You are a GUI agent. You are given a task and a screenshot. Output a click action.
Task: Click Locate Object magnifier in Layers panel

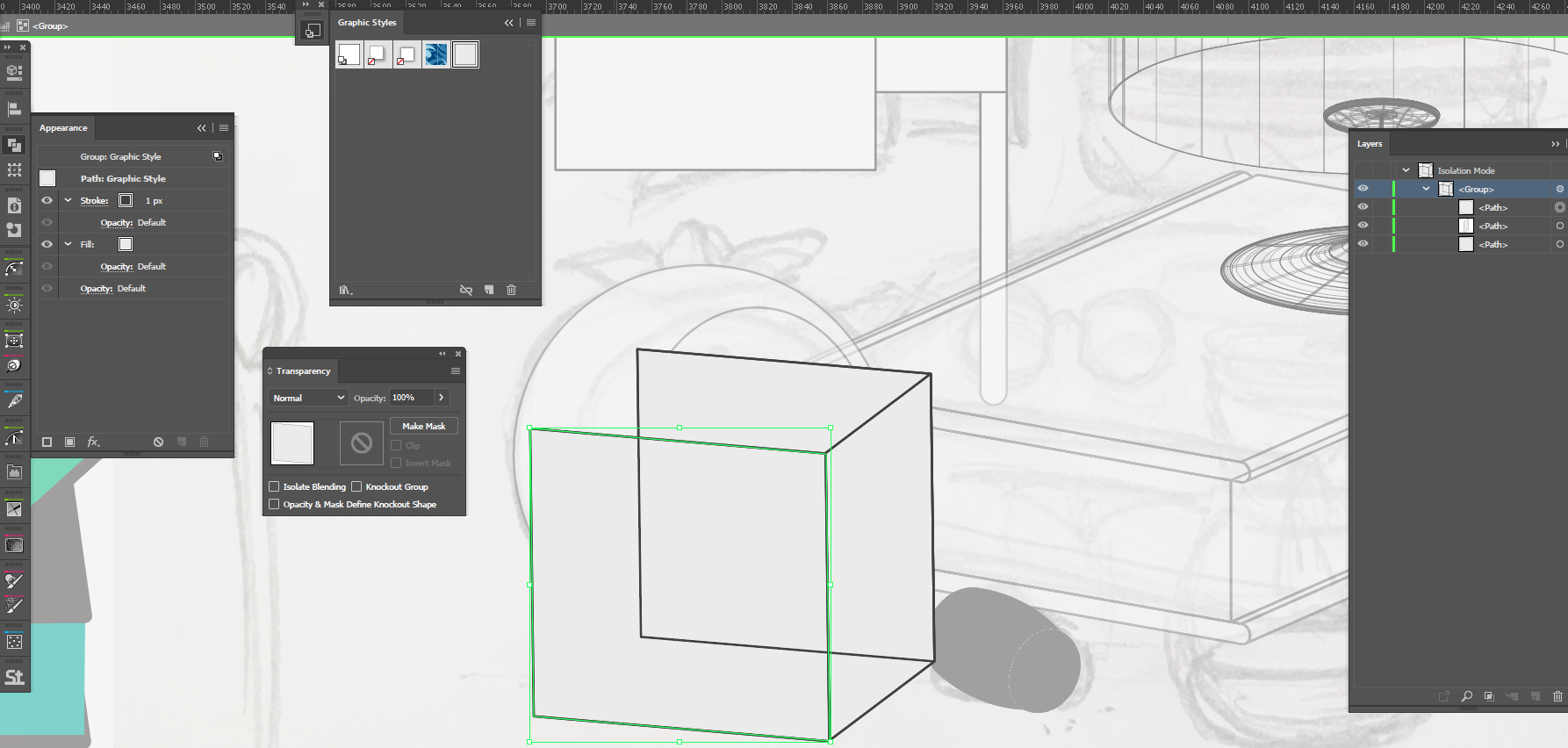pyautogui.click(x=1466, y=696)
